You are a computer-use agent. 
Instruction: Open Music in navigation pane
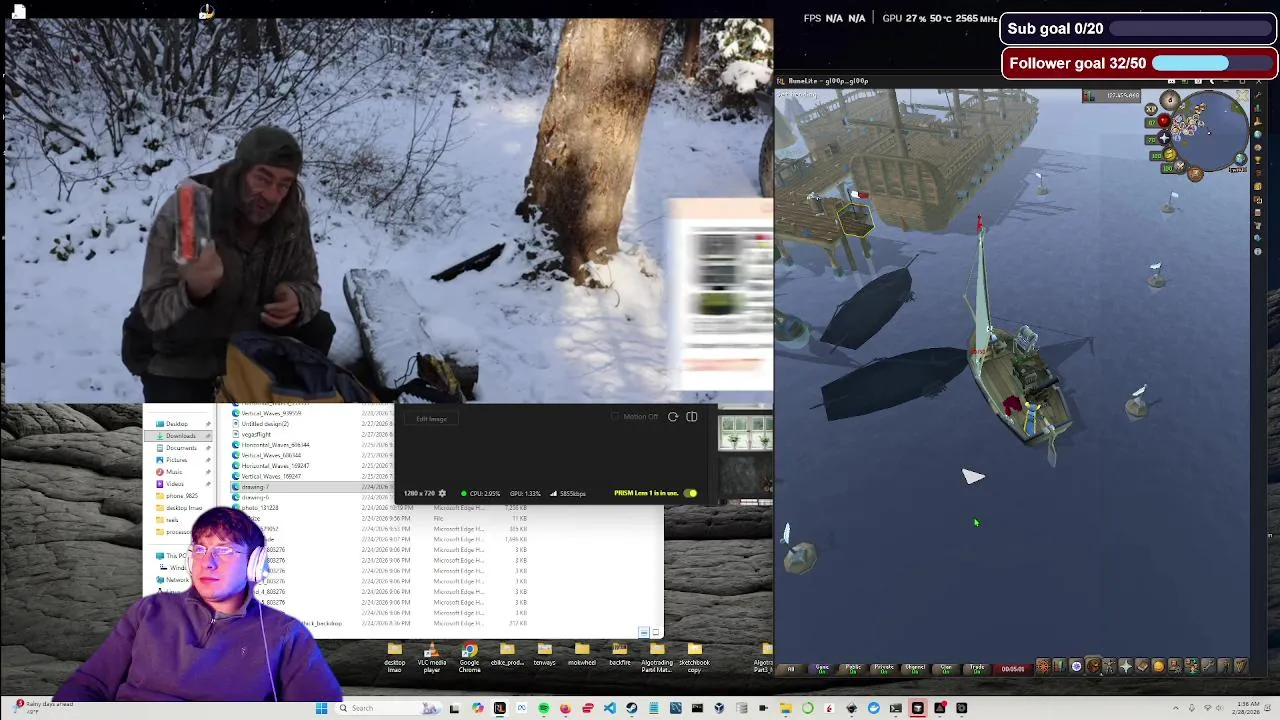point(174,472)
